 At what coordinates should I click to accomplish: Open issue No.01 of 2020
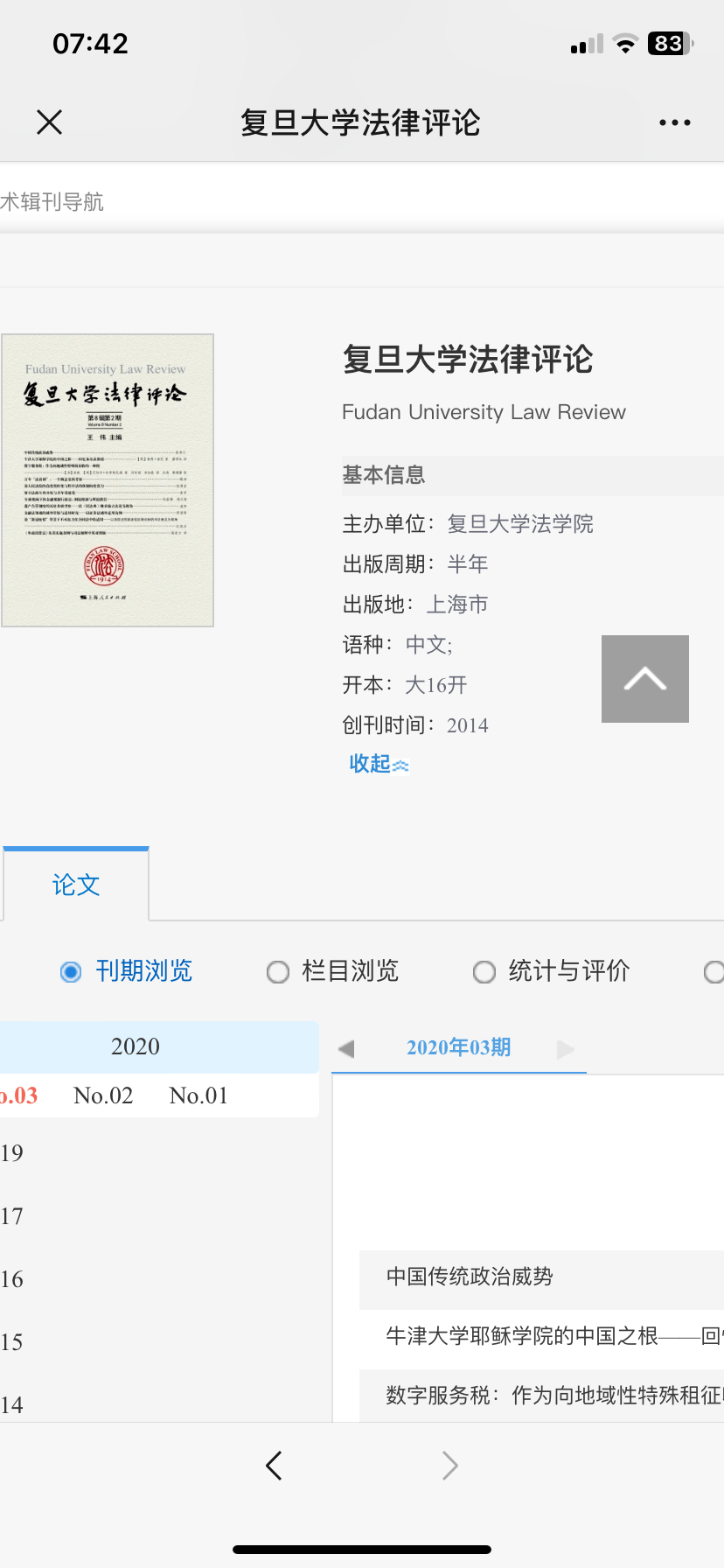198,1095
